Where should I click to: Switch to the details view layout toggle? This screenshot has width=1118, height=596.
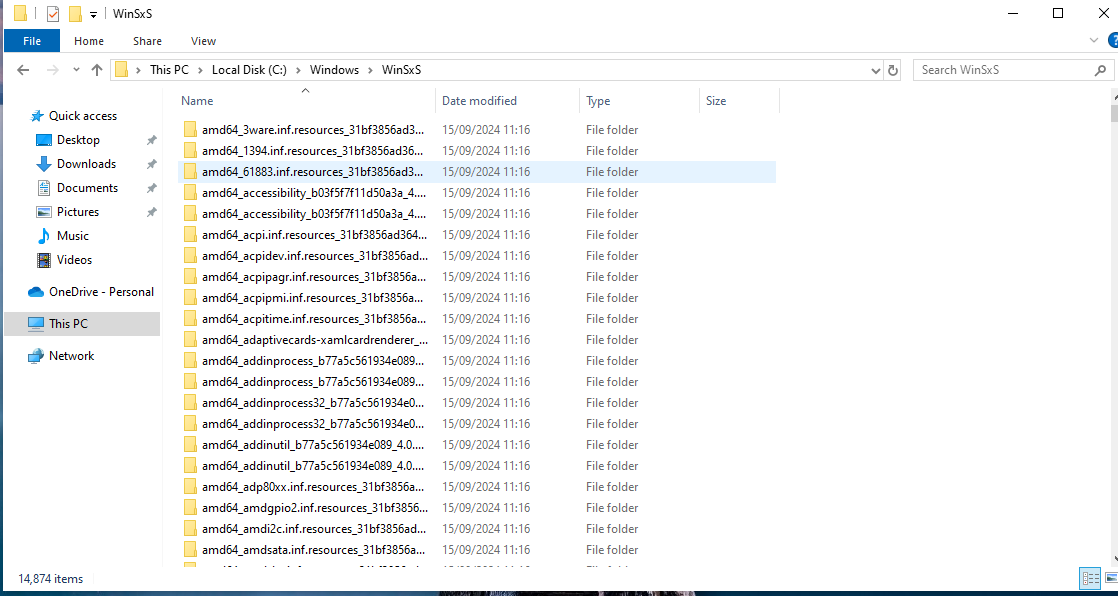1090,578
